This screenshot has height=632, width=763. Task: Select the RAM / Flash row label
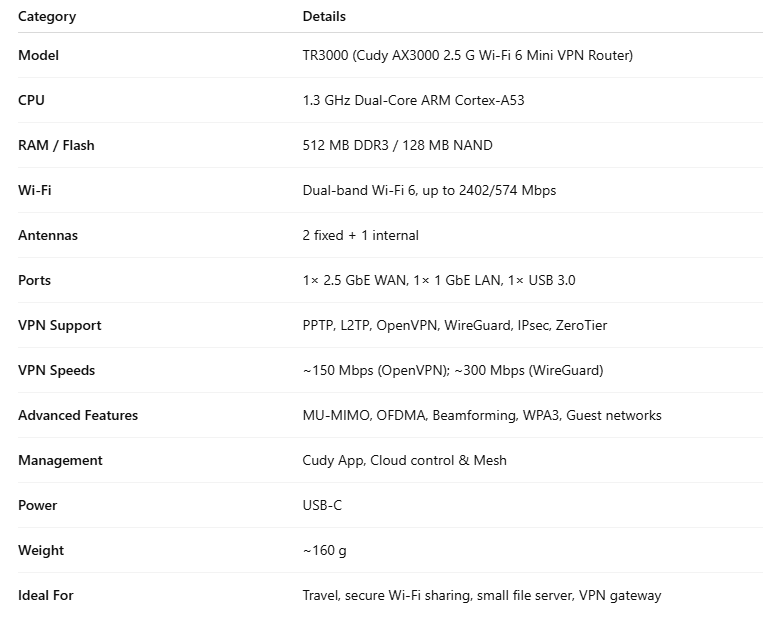click(56, 145)
